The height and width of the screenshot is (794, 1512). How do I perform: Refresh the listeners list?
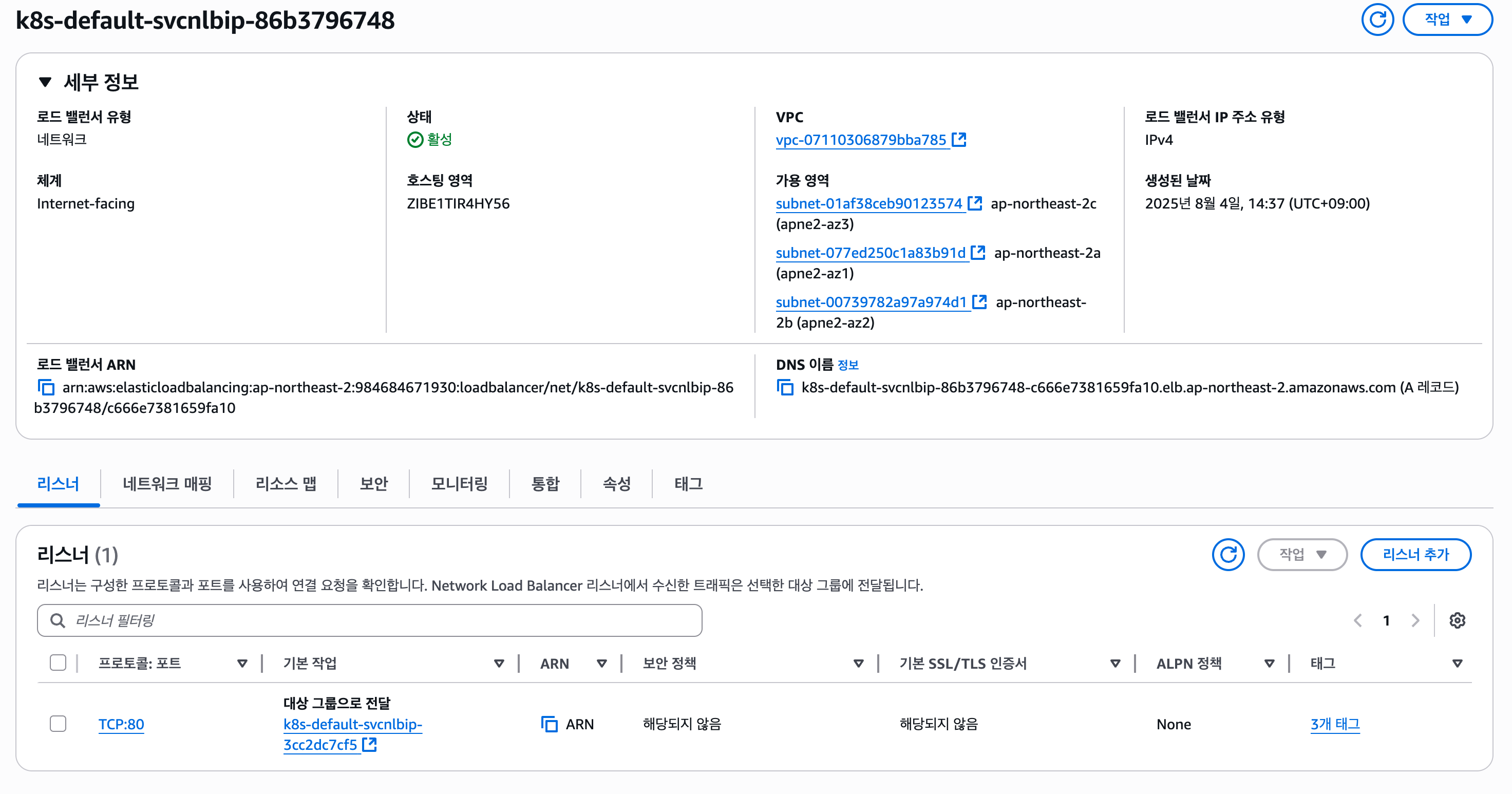pos(1228,555)
